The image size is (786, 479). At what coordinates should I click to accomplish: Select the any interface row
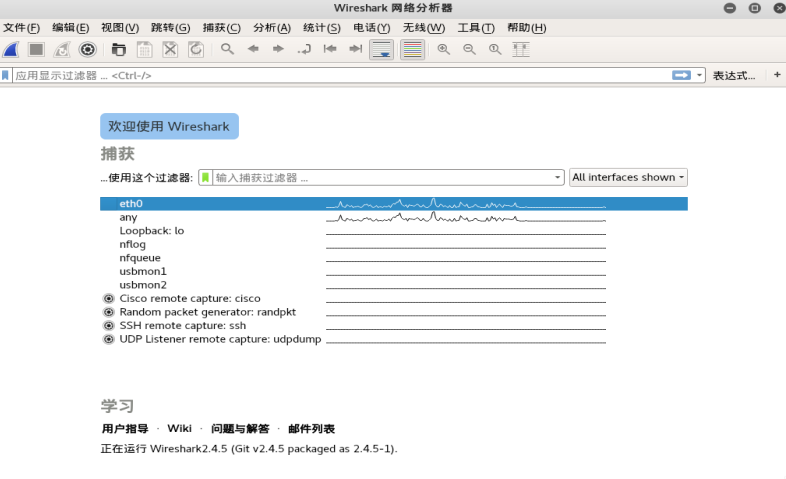394,217
